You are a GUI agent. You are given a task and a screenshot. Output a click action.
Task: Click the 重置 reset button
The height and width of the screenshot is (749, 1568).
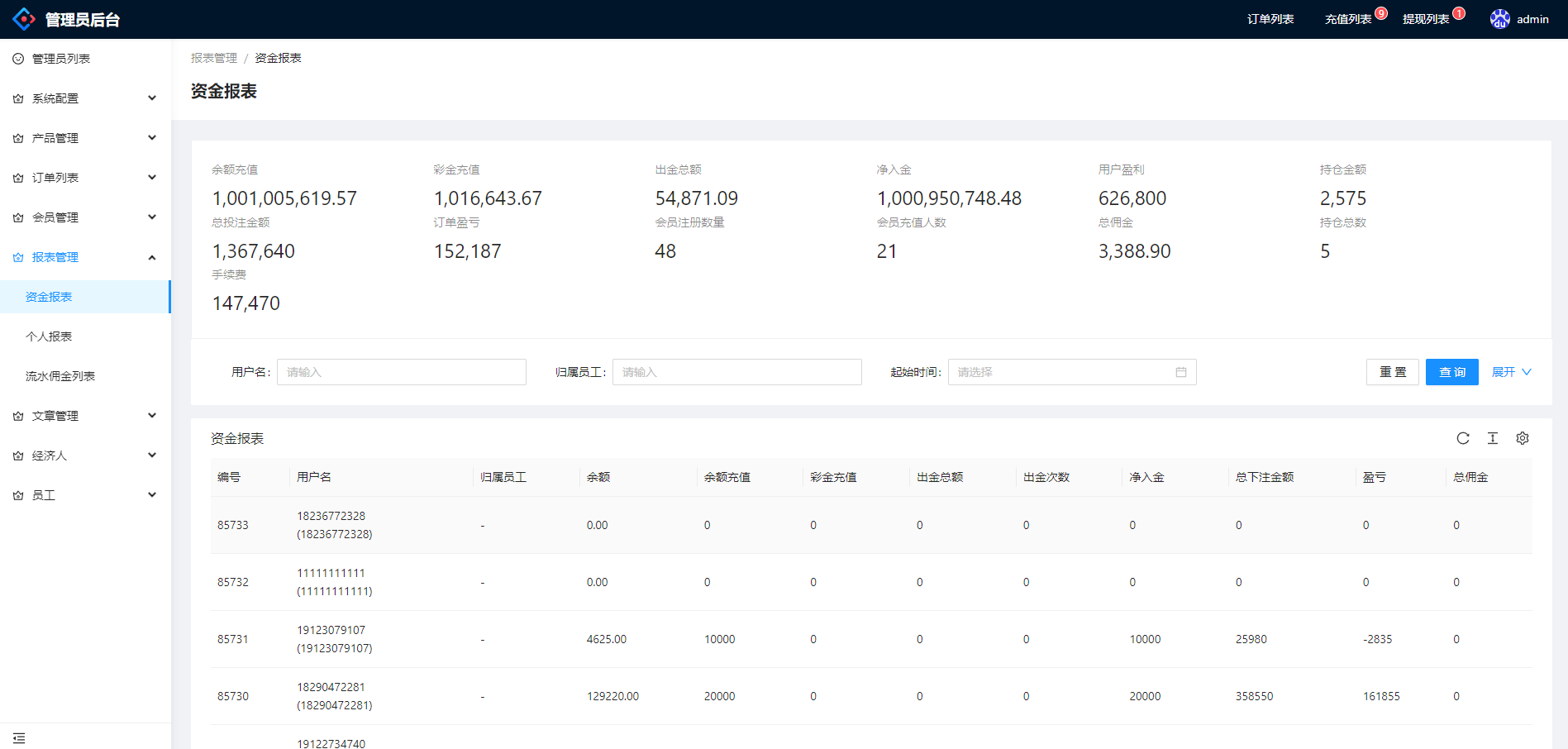point(1393,372)
